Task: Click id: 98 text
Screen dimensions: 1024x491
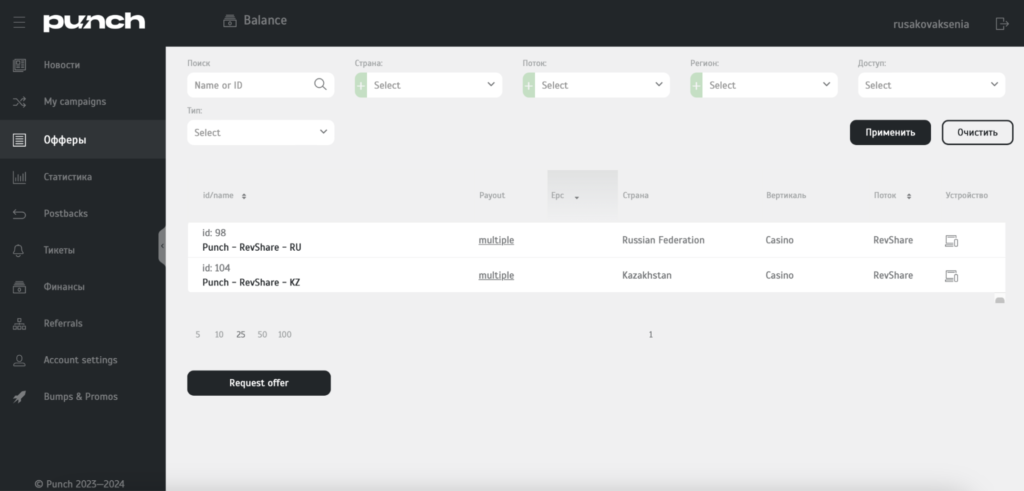Action: 214,232
